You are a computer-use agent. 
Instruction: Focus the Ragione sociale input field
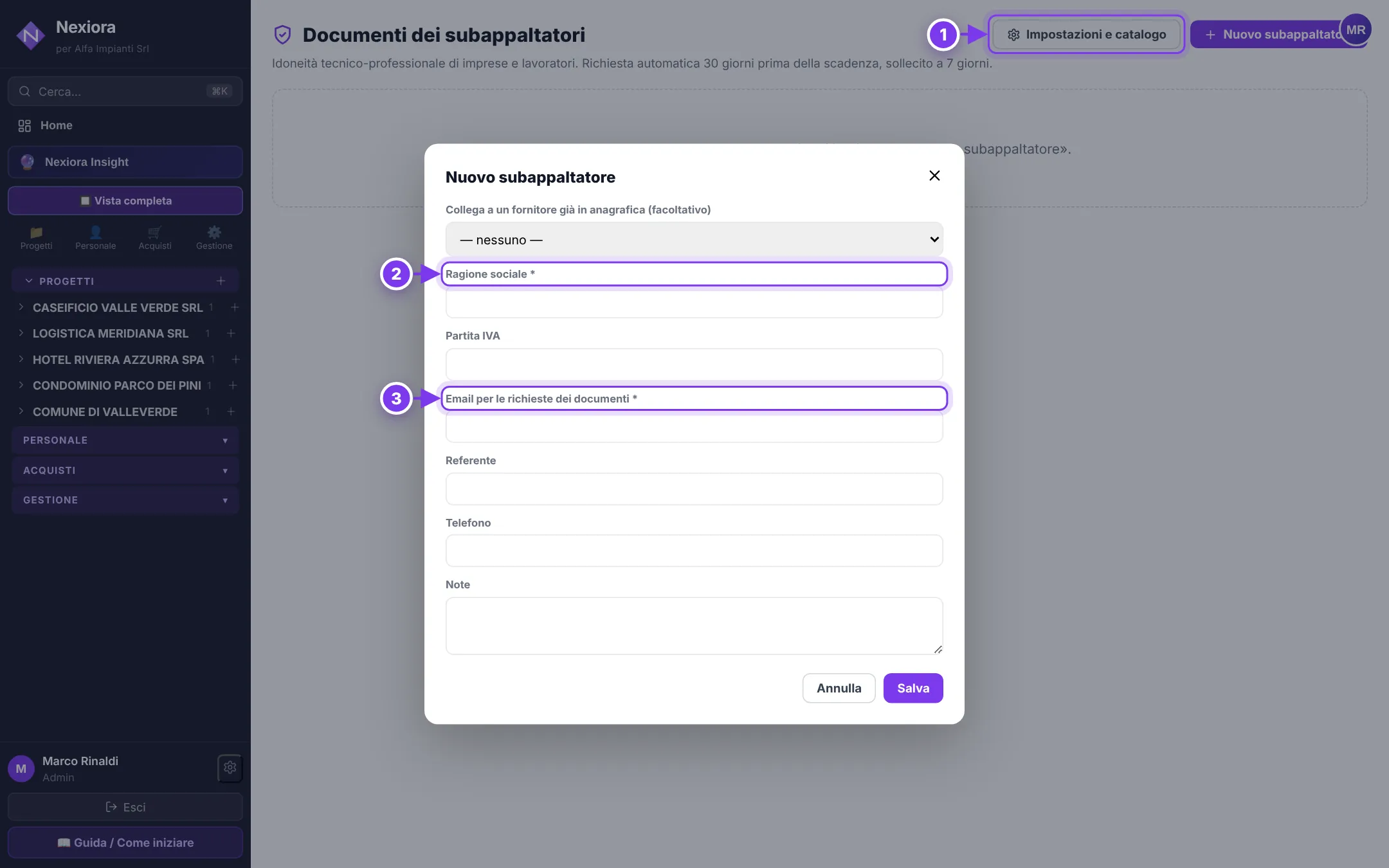pos(694,303)
